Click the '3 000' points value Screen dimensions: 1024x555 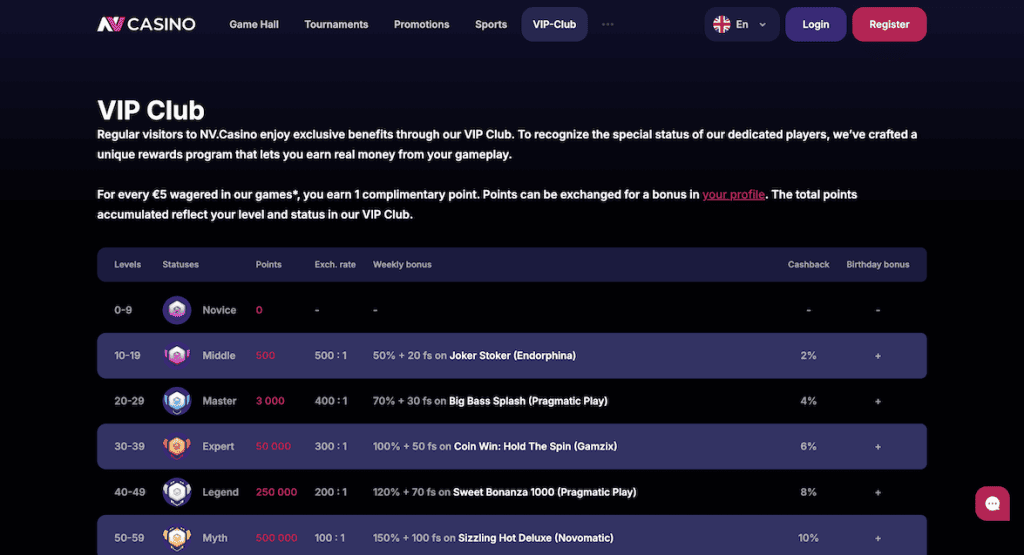click(x=270, y=401)
